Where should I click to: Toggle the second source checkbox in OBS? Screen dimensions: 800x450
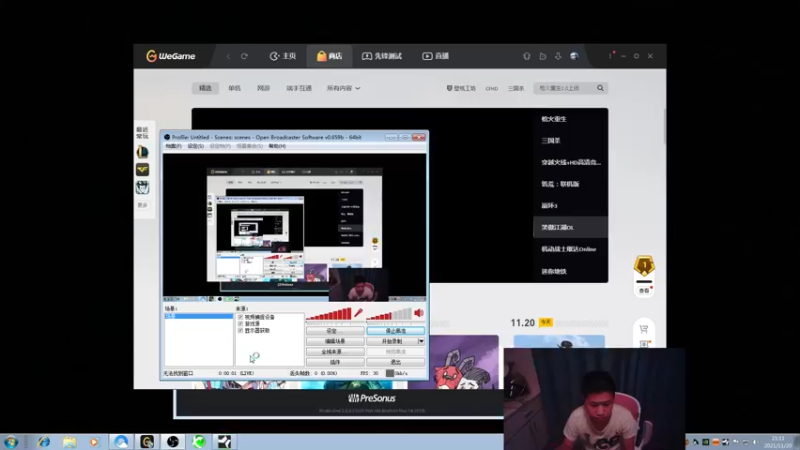(240, 324)
